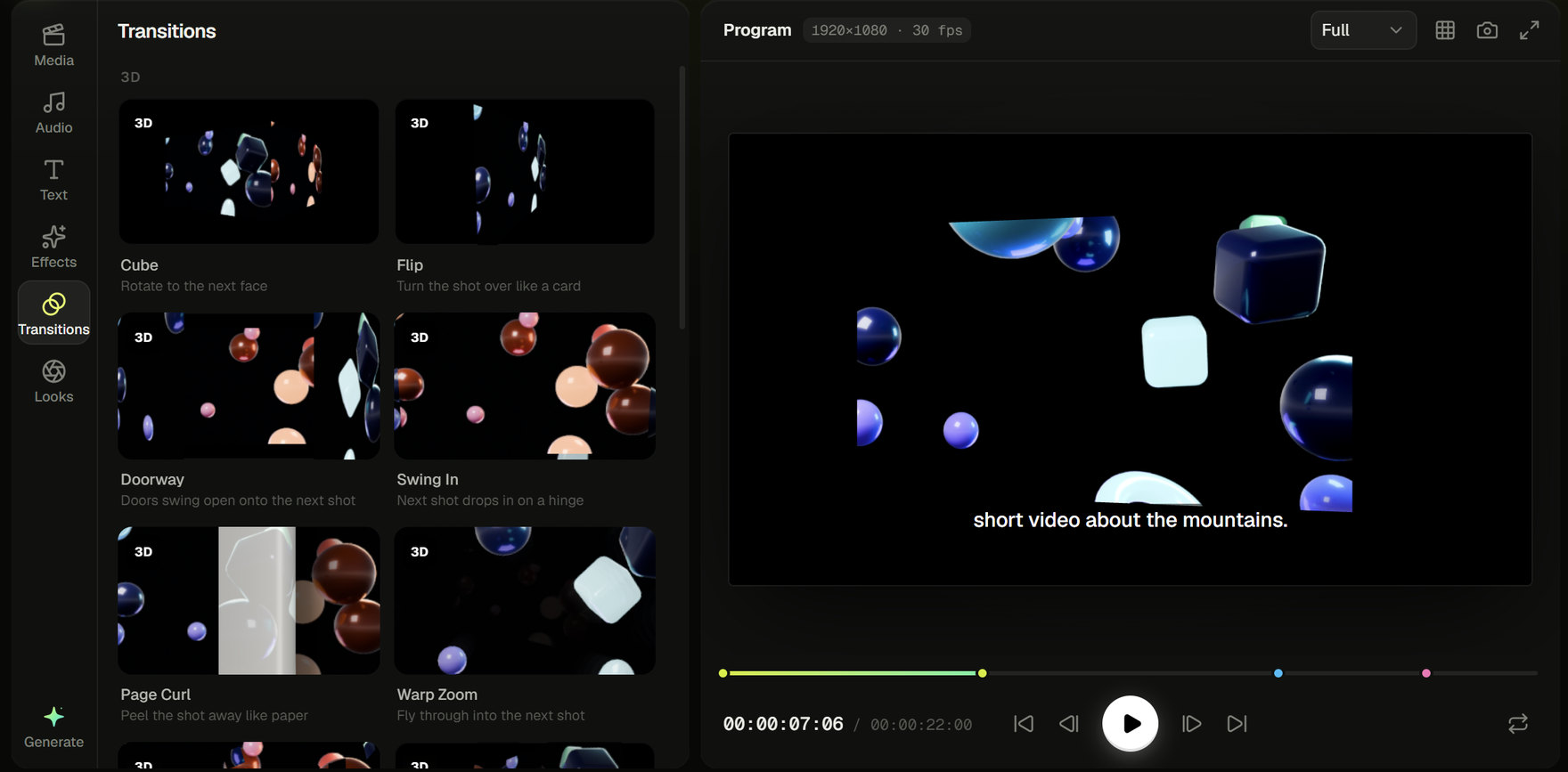Select the Swing In transition thumbnail
The image size is (1568, 772).
point(525,386)
